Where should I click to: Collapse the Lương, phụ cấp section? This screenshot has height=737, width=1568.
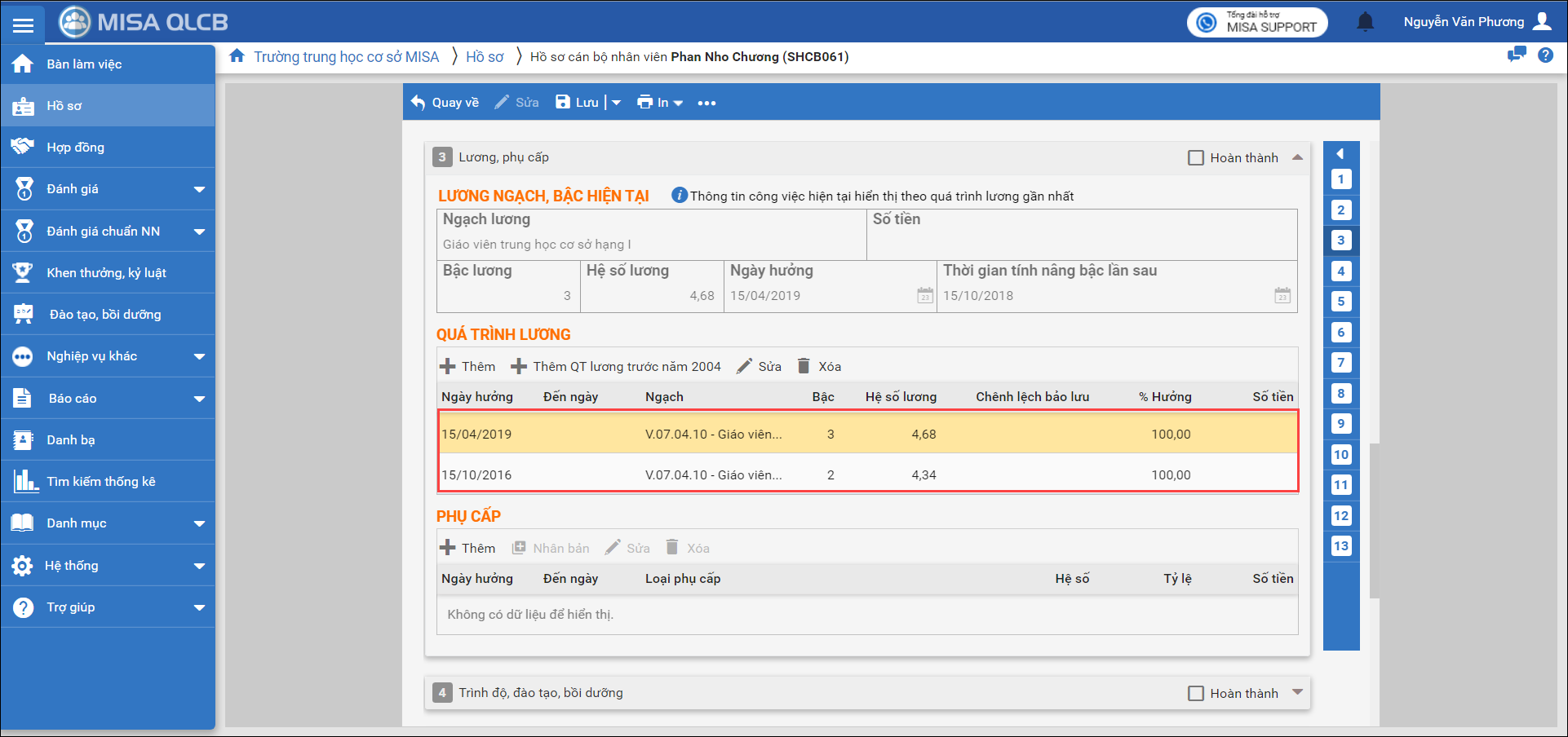[x=1297, y=157]
